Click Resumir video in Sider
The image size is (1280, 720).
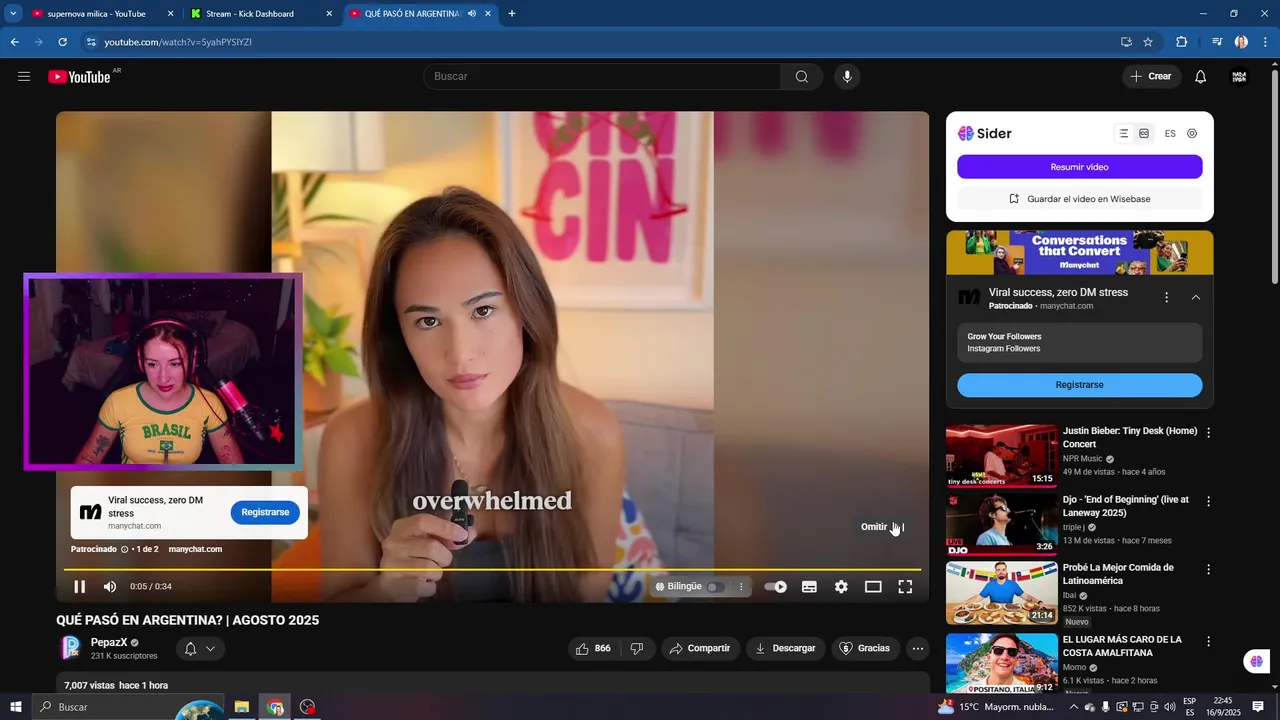point(1079,167)
